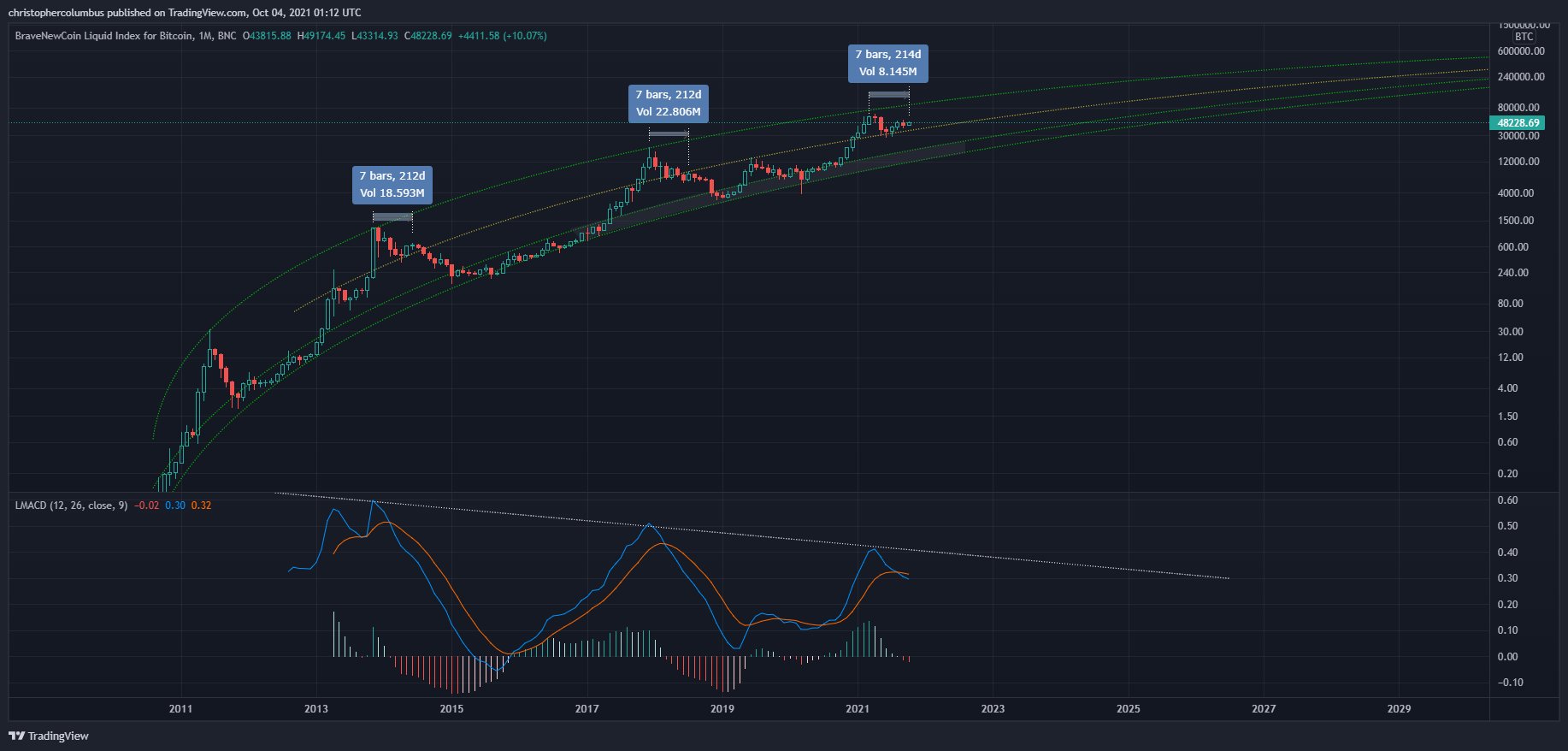Click the christophercolumbus publisher text
The height and width of the screenshot is (751, 1568).
click(x=56, y=12)
